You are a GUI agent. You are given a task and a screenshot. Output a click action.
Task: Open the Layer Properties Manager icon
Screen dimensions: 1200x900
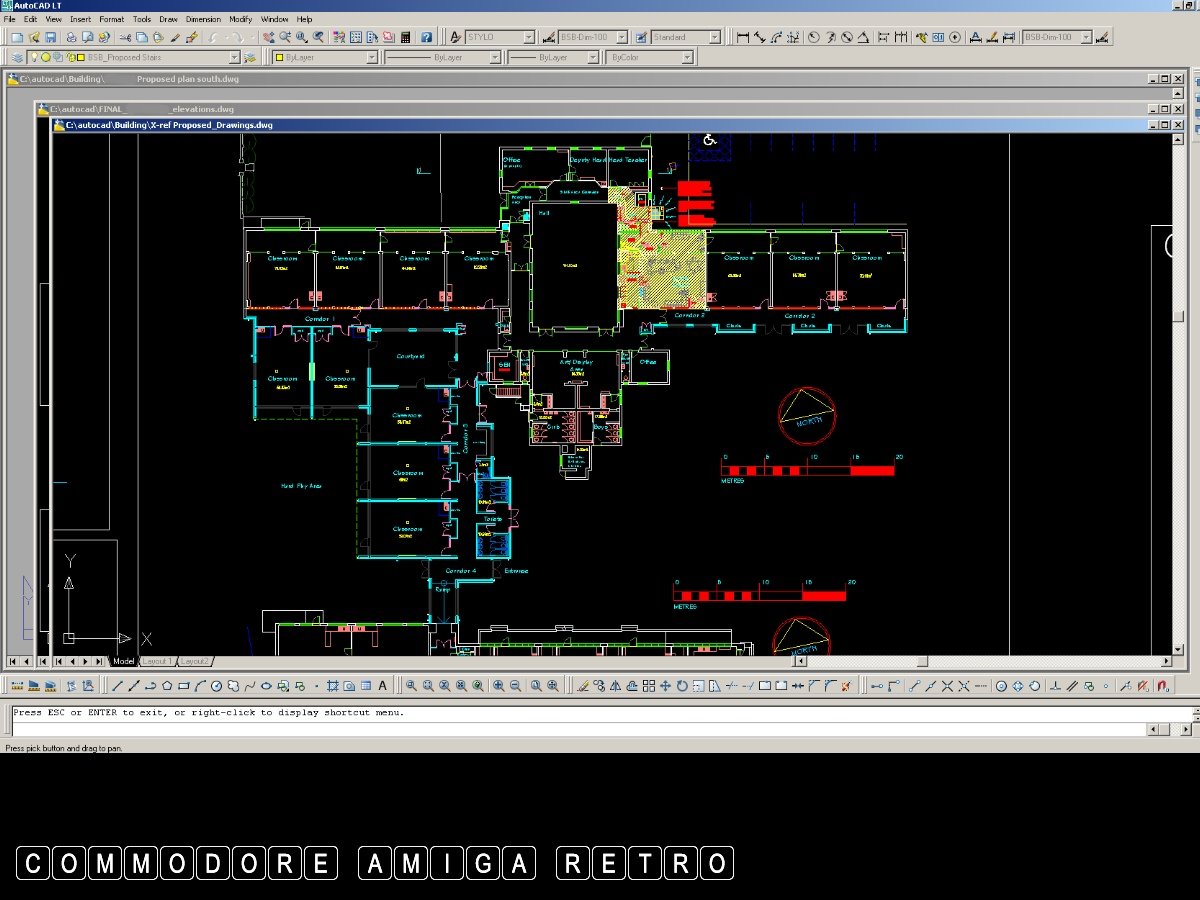pyautogui.click(x=17, y=58)
